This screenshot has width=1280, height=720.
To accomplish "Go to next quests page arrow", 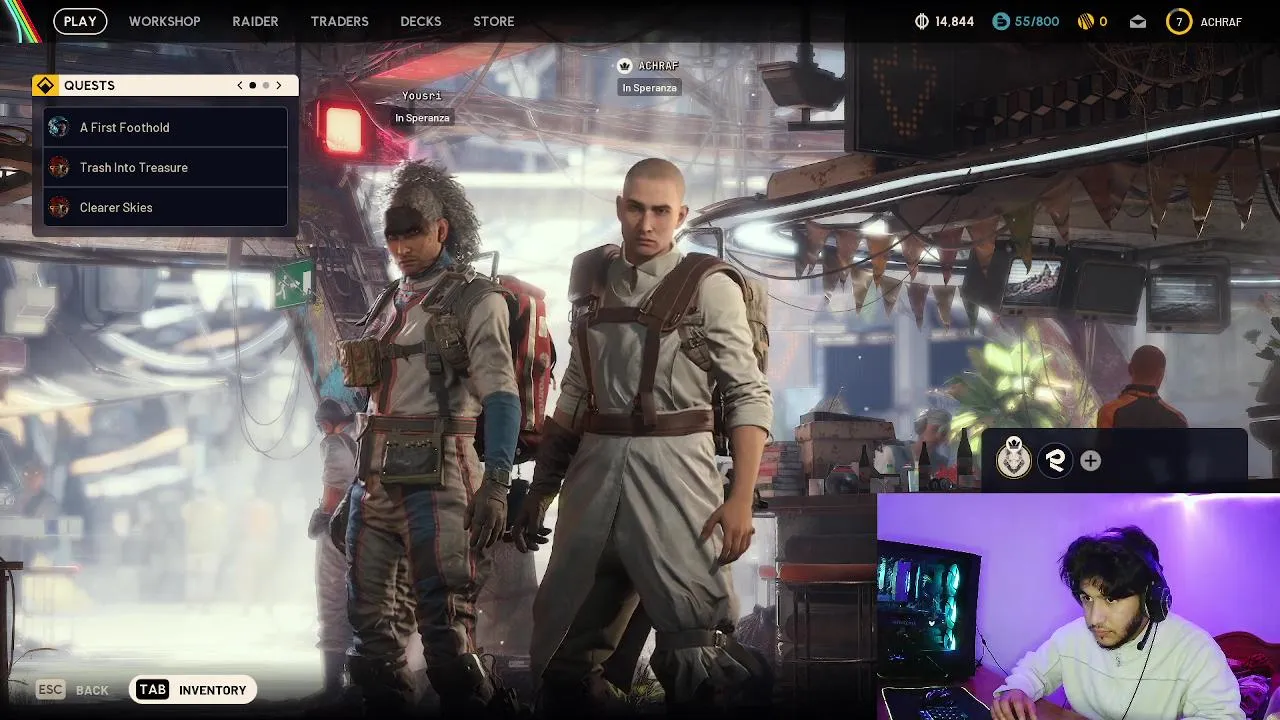I will (279, 86).
